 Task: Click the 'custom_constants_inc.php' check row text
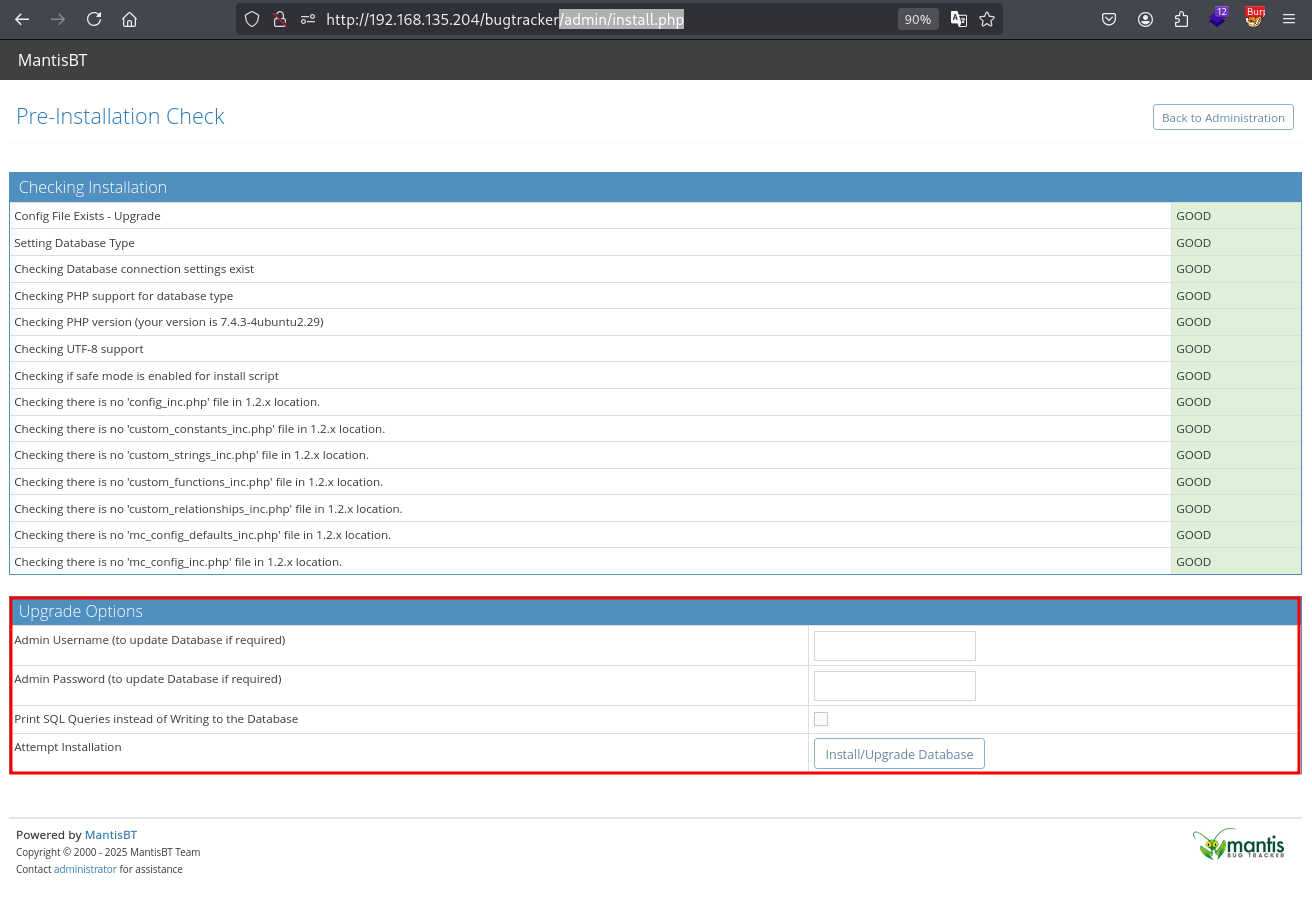coord(200,429)
